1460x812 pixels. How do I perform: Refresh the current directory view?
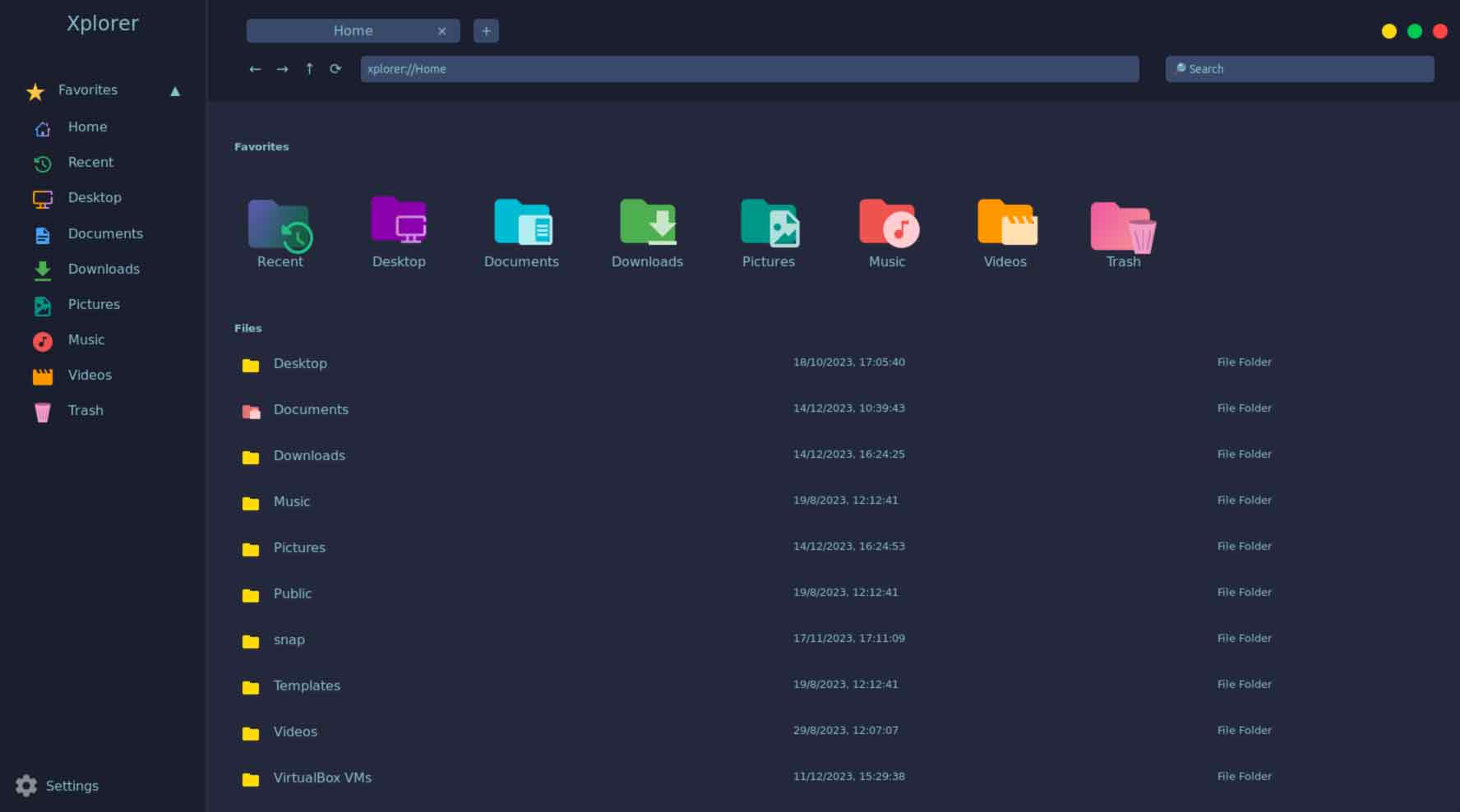point(335,69)
